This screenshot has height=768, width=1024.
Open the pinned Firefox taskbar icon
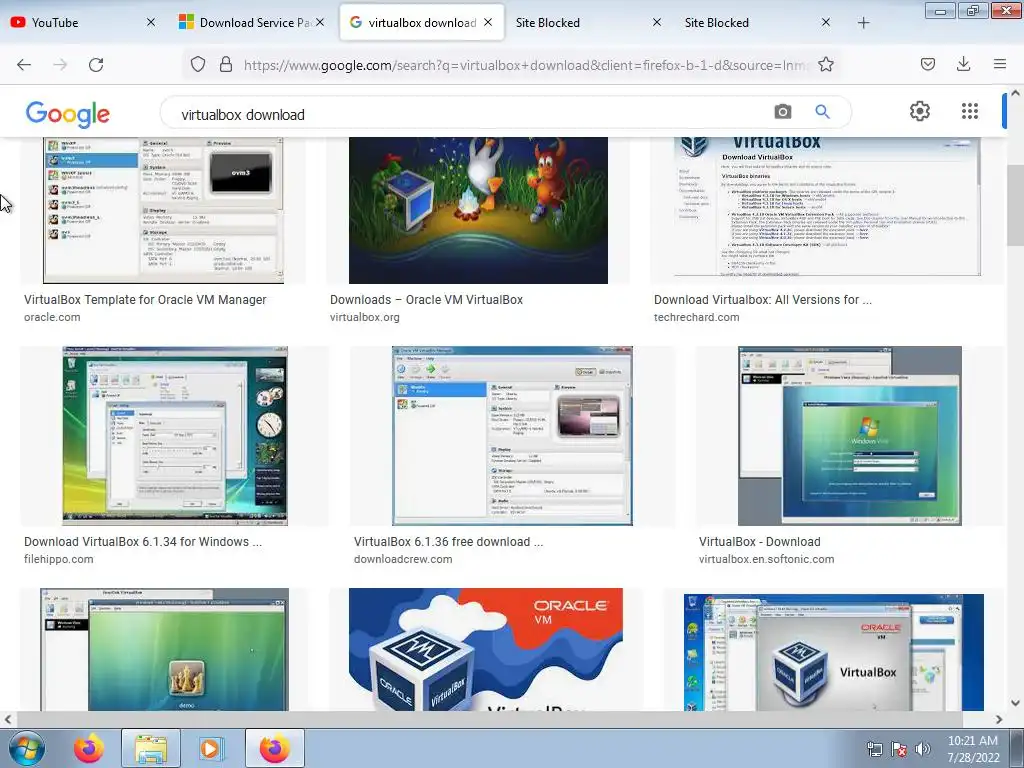pyautogui.click(x=88, y=748)
